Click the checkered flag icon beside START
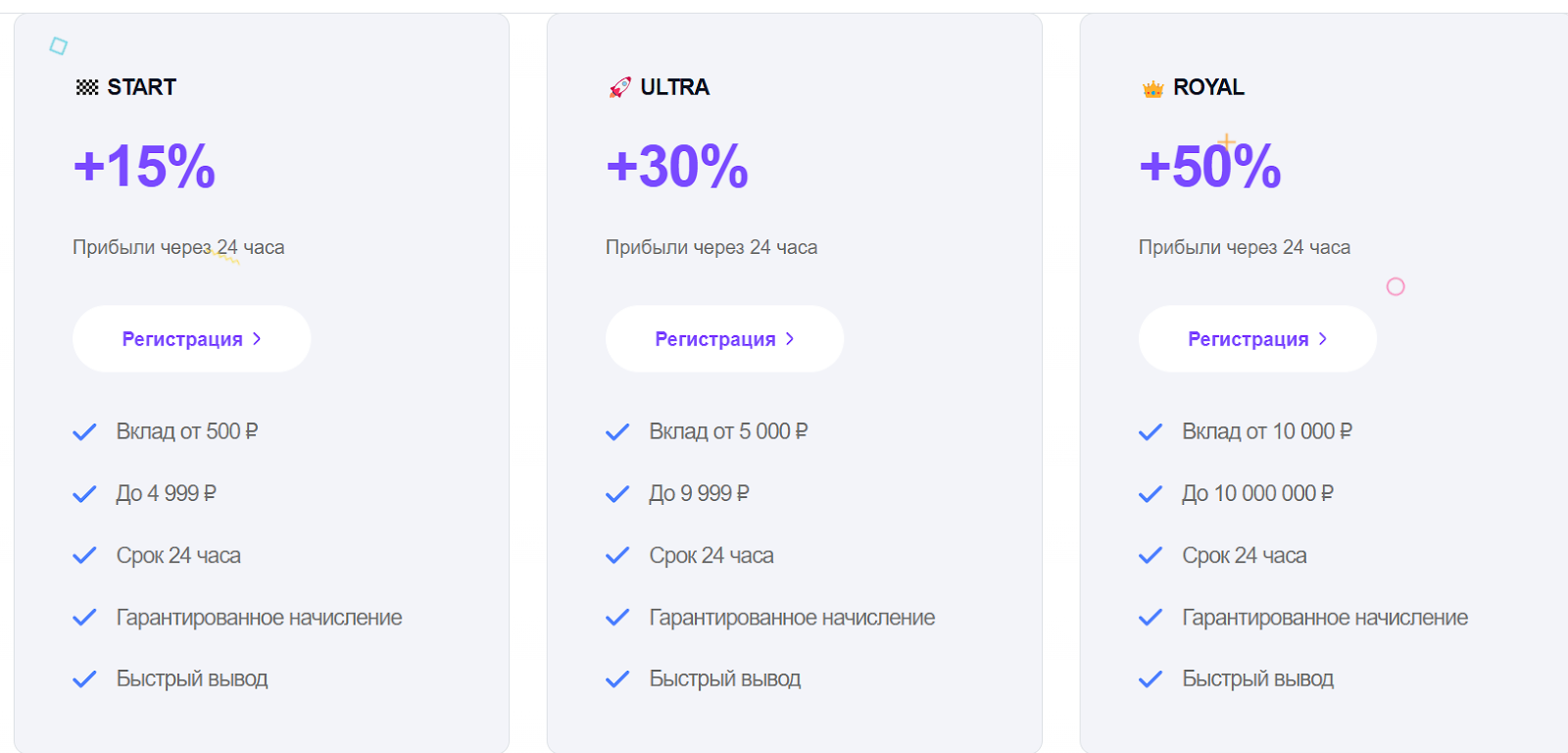 point(87,87)
